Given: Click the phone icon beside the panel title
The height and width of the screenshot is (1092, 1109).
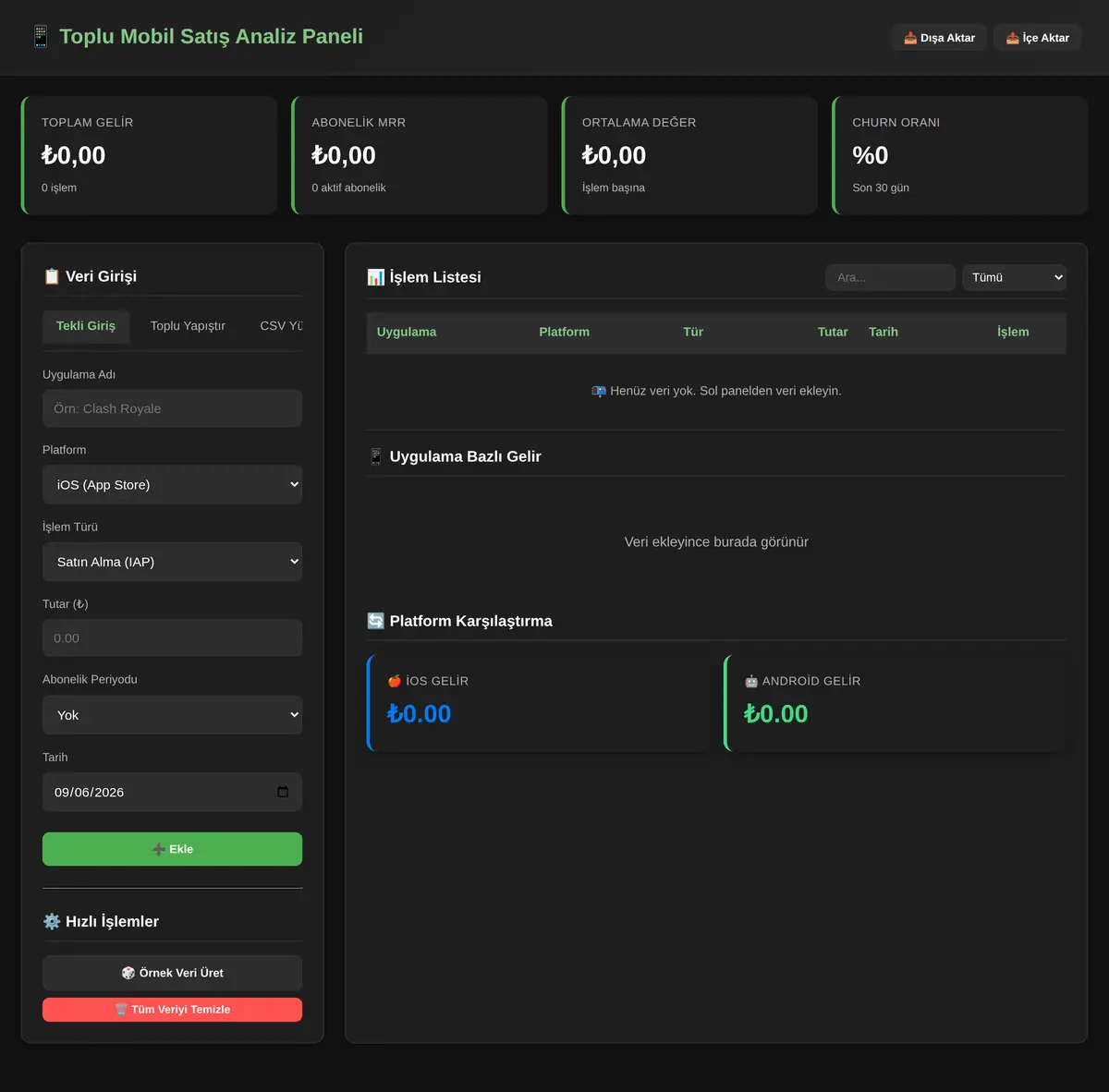Looking at the screenshot, I should tap(40, 36).
